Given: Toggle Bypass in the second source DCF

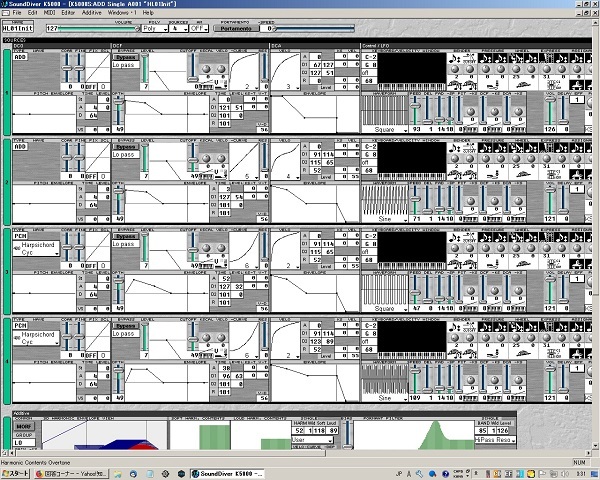Looking at the screenshot, I should coord(125,147).
